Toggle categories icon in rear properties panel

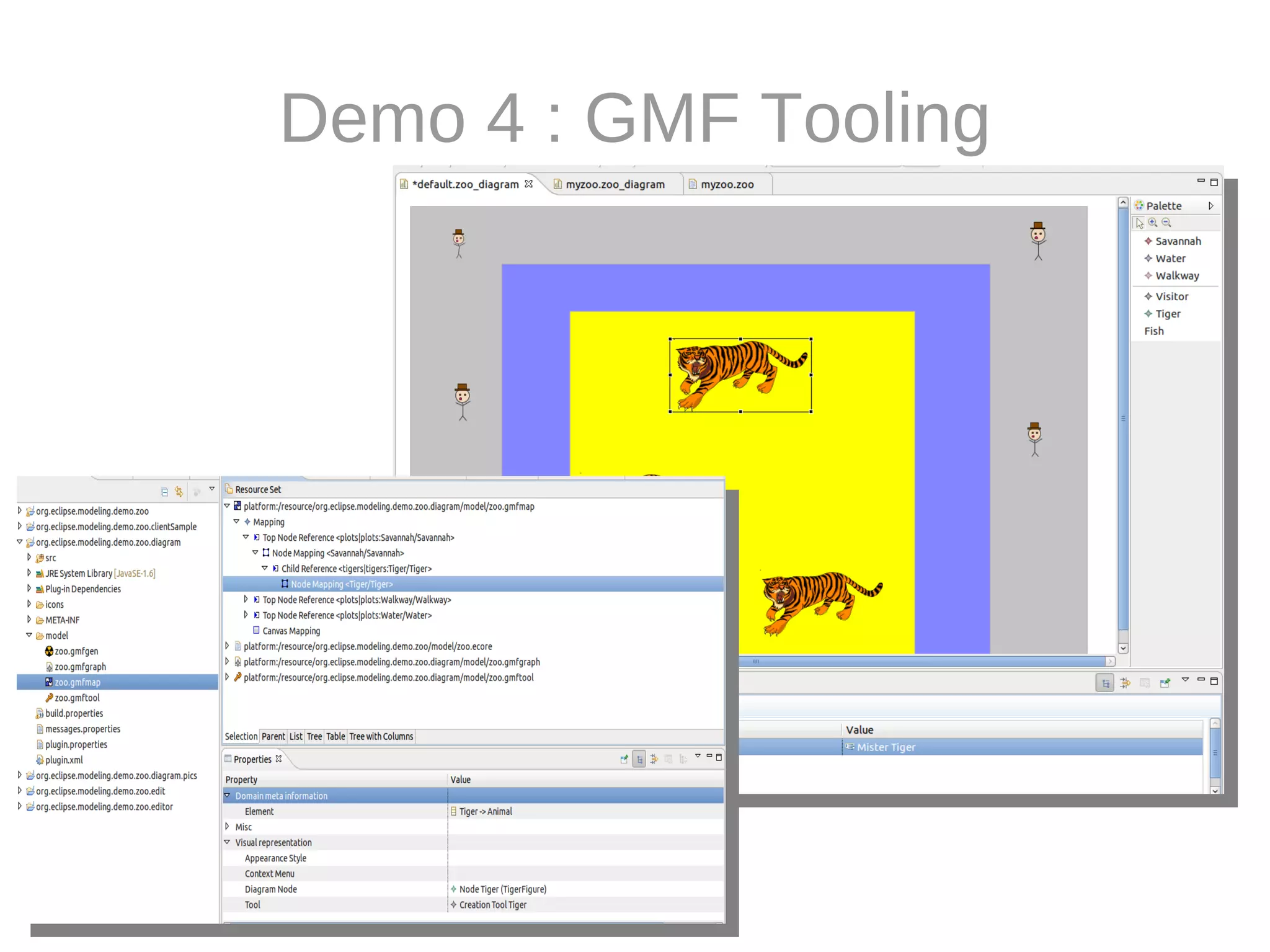(x=1106, y=683)
